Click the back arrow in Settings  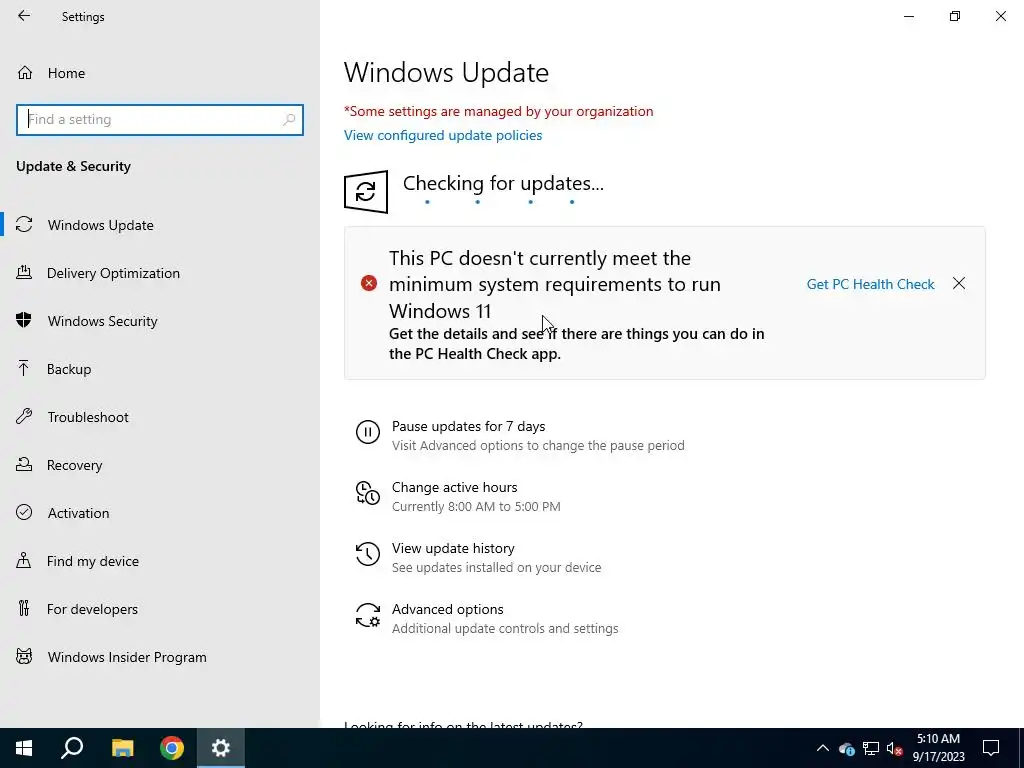[x=24, y=16]
